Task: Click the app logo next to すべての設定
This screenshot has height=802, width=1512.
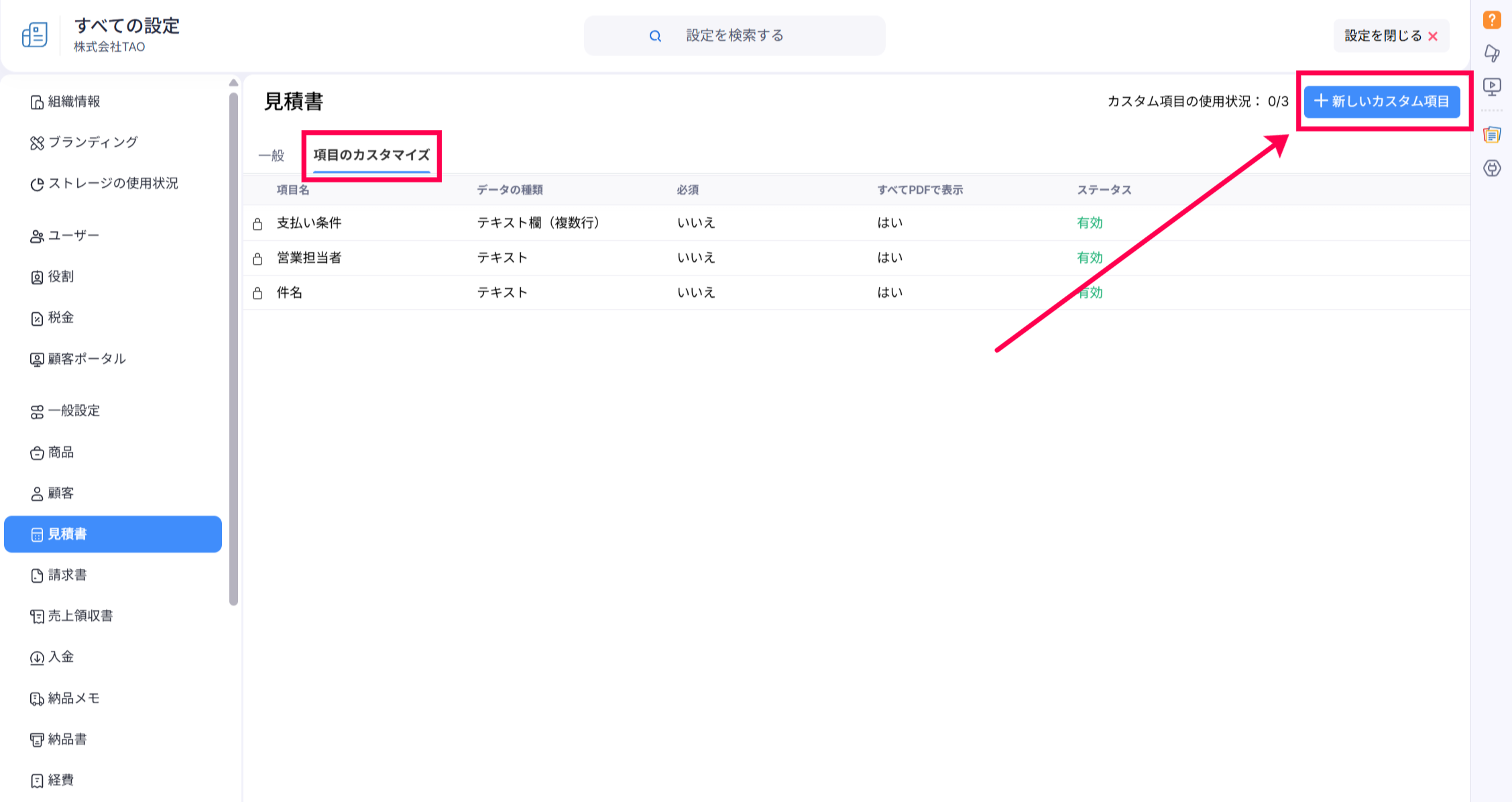Action: tap(35, 35)
